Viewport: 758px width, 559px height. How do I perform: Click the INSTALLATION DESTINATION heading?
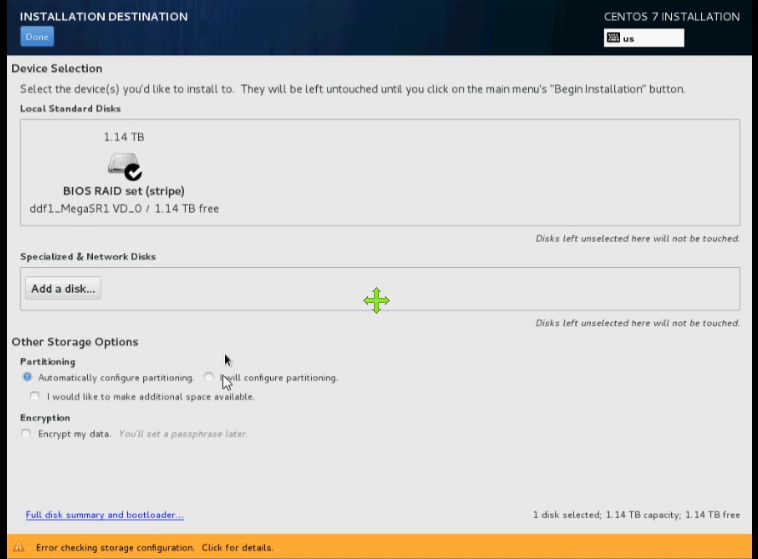[104, 16]
